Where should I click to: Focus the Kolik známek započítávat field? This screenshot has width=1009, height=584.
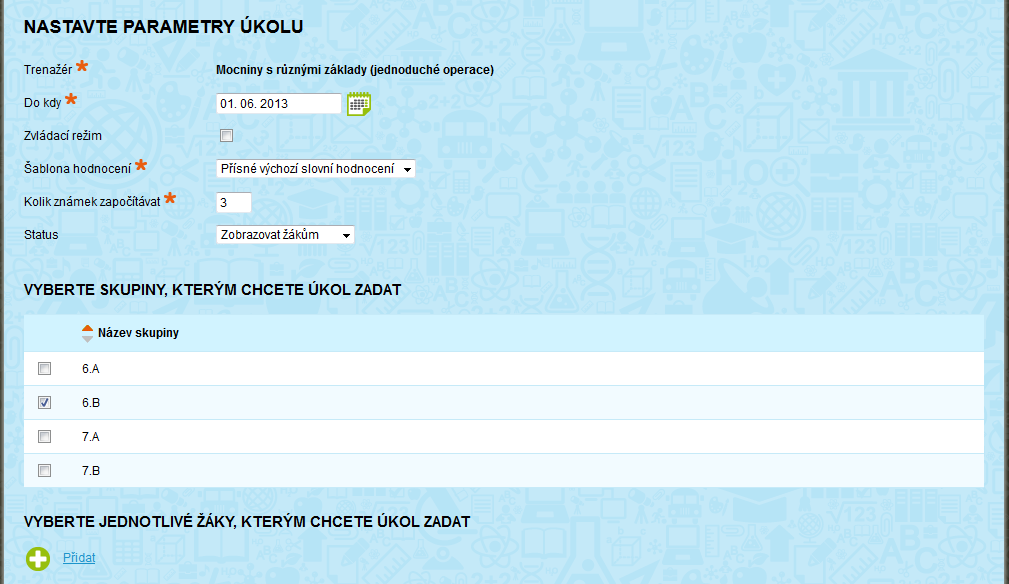pos(234,202)
